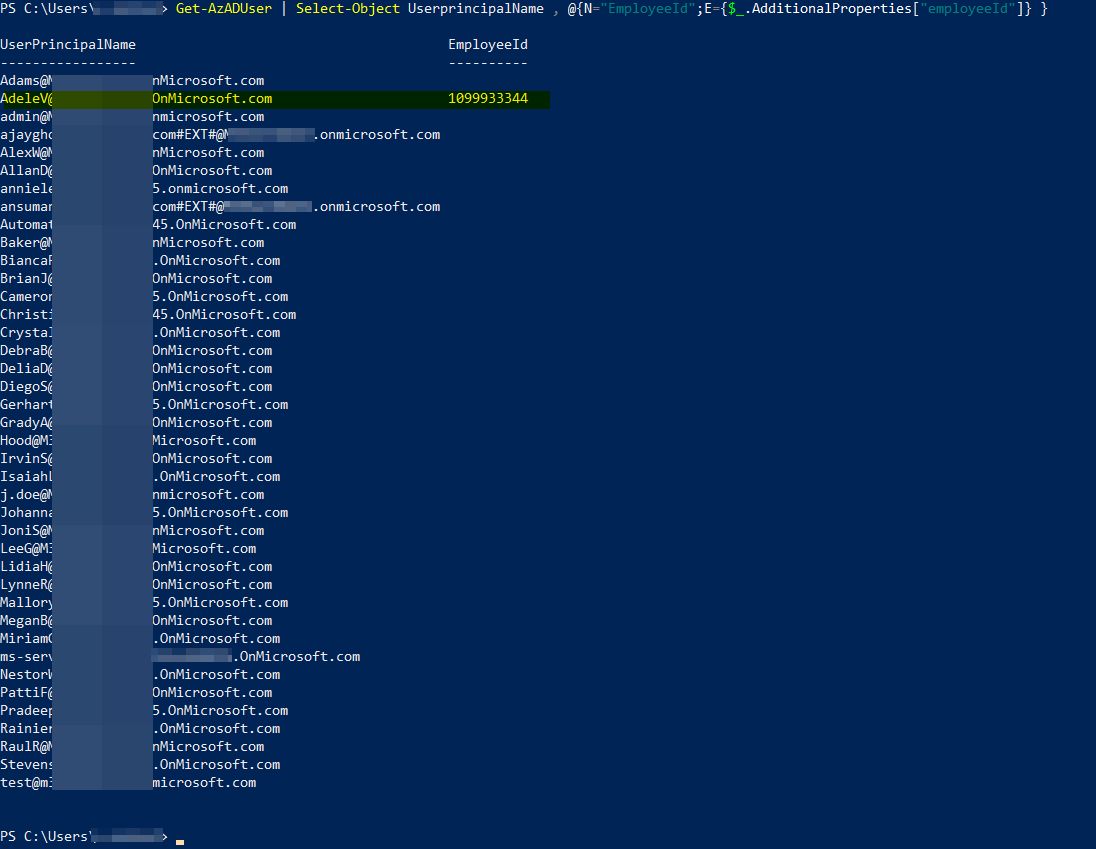Image resolution: width=1096 pixels, height=849 pixels.
Task: Click the BiancaF user entry
Action: click(x=140, y=261)
